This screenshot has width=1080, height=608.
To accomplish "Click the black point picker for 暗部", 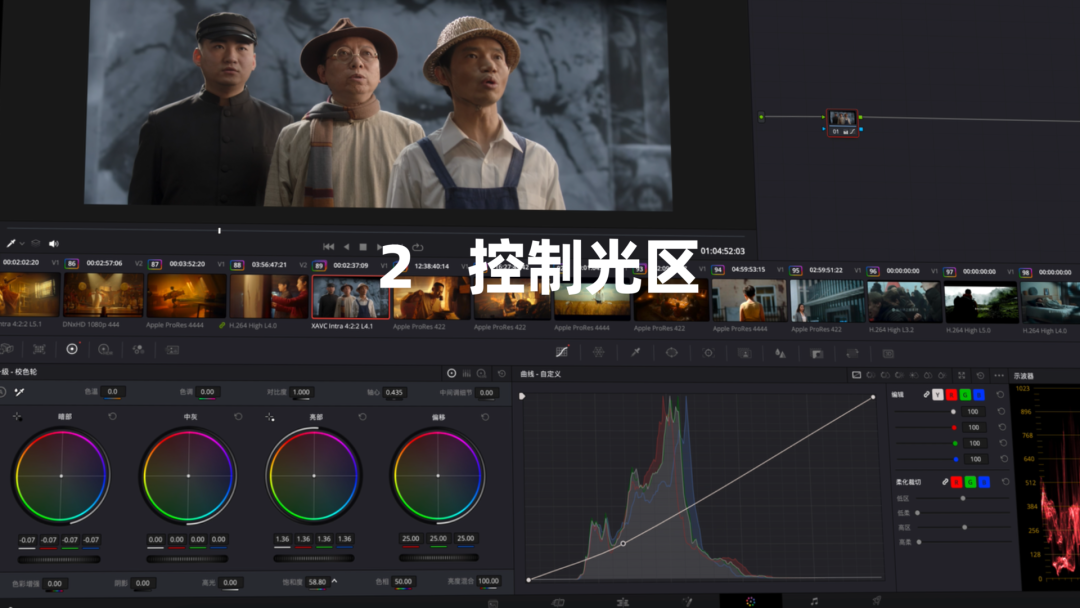I will pos(17,416).
